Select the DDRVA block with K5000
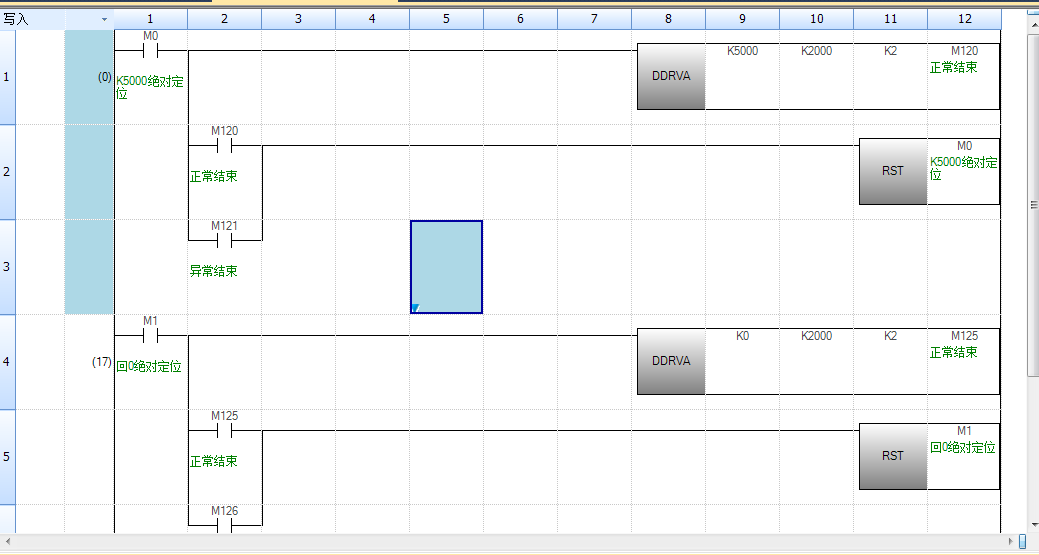This screenshot has width=1039, height=555. tap(671, 76)
